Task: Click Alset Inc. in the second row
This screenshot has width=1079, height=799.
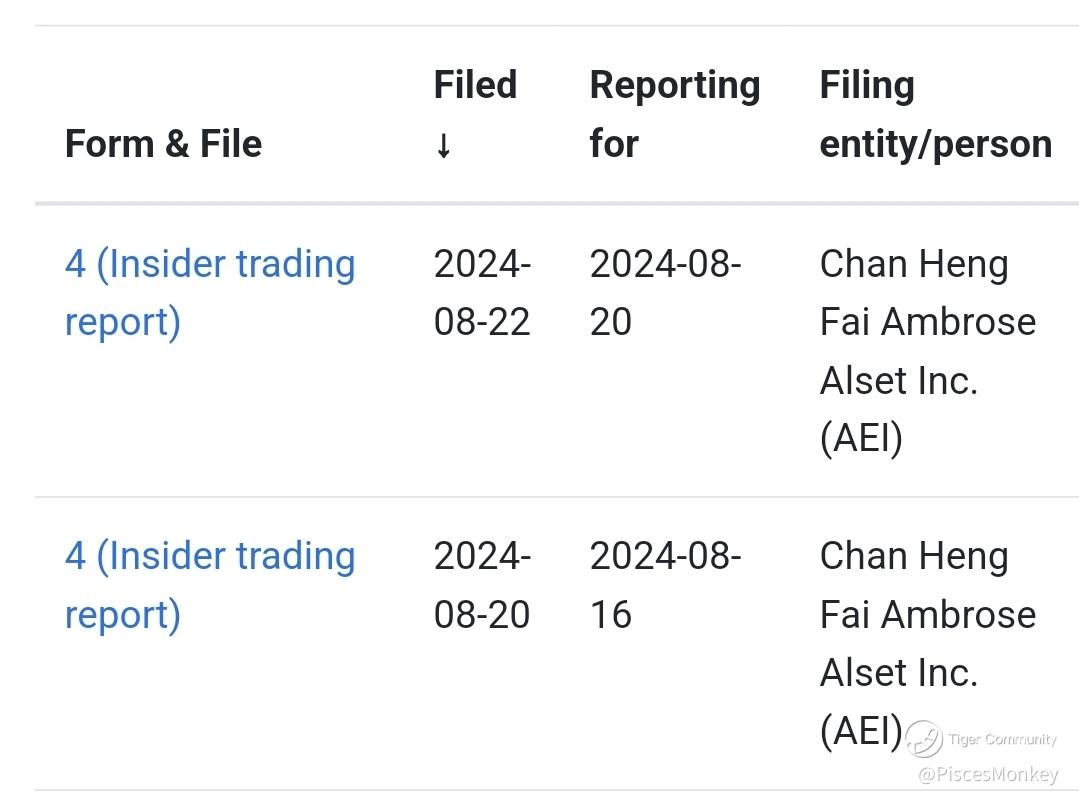Action: click(x=899, y=672)
